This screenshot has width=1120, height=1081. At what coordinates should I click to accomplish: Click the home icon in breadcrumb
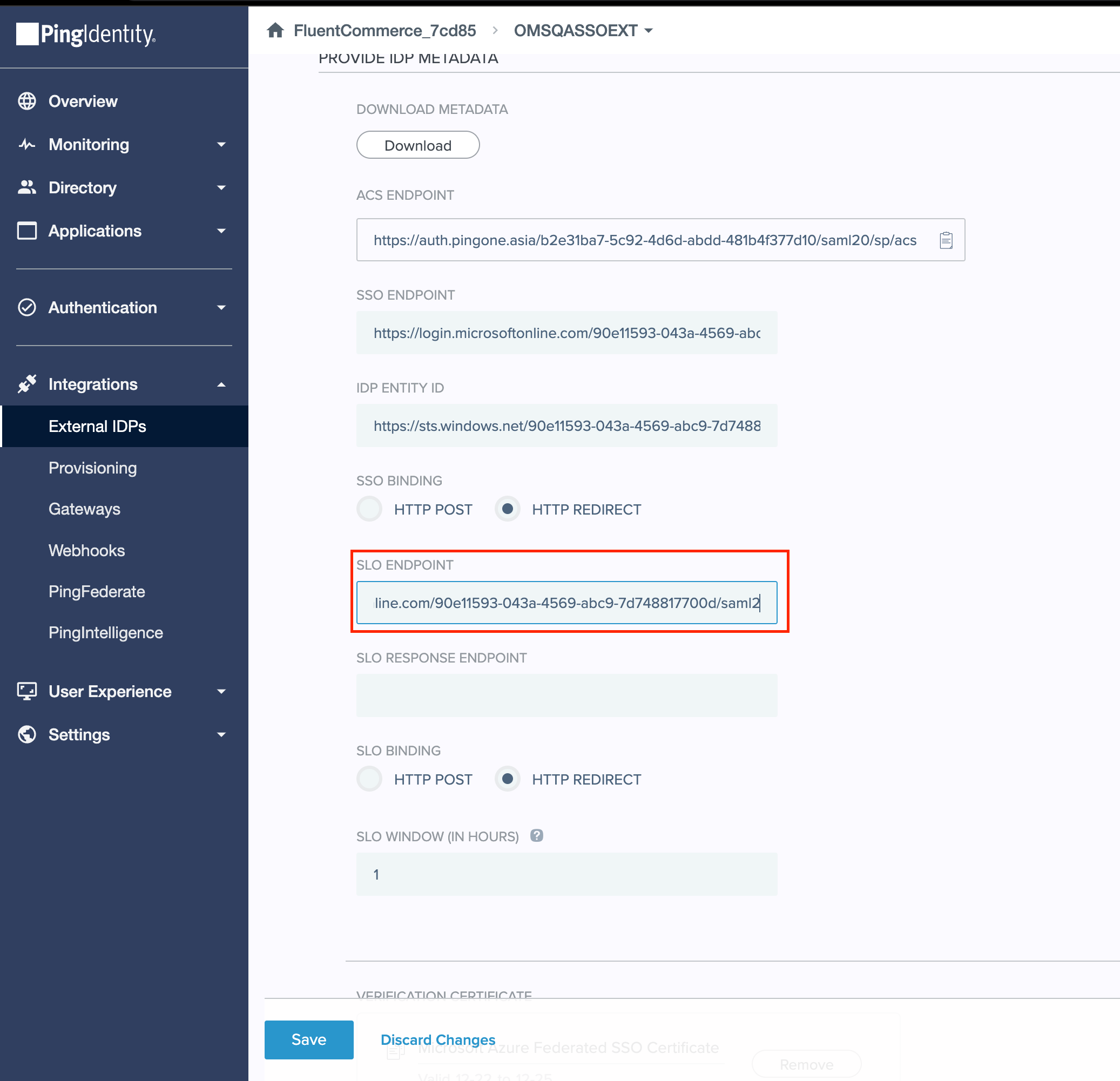point(275,30)
